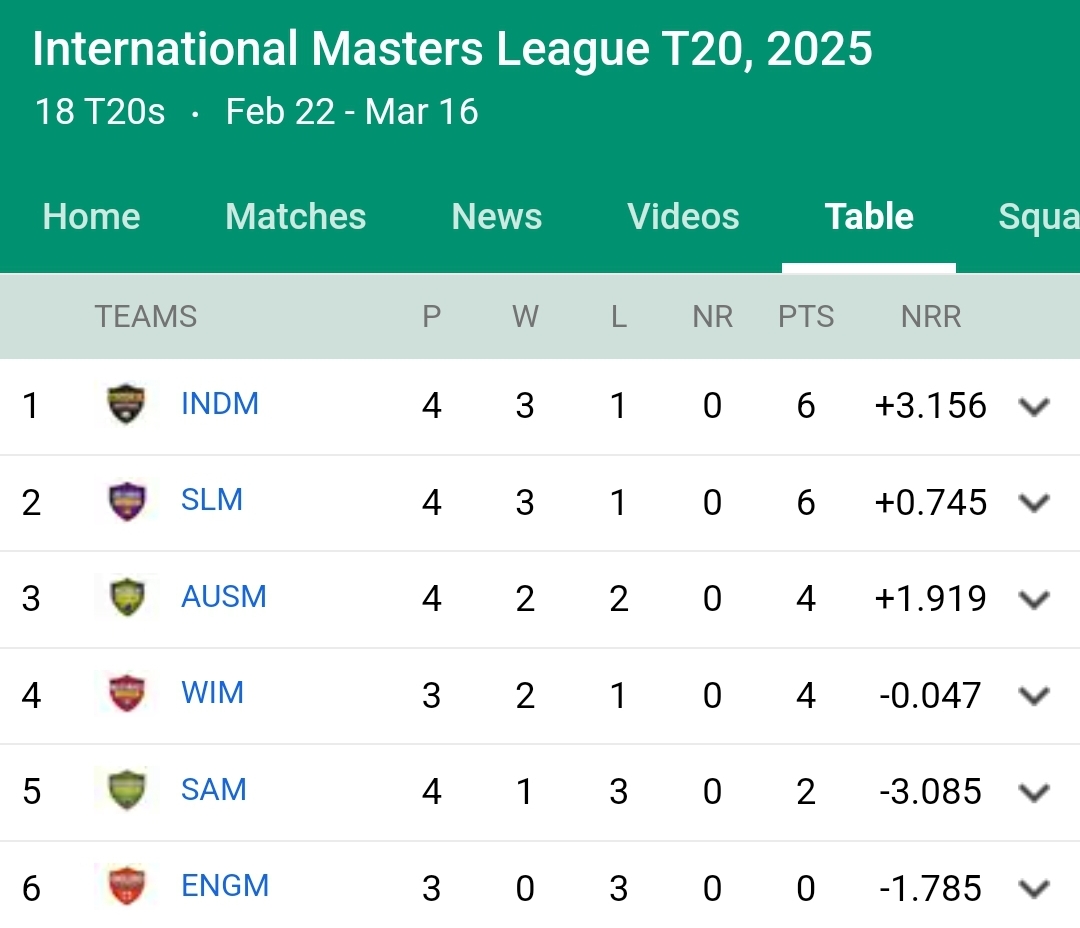This screenshot has width=1080, height=928.
Task: Click the WIM team shield logo
Action: tap(127, 693)
